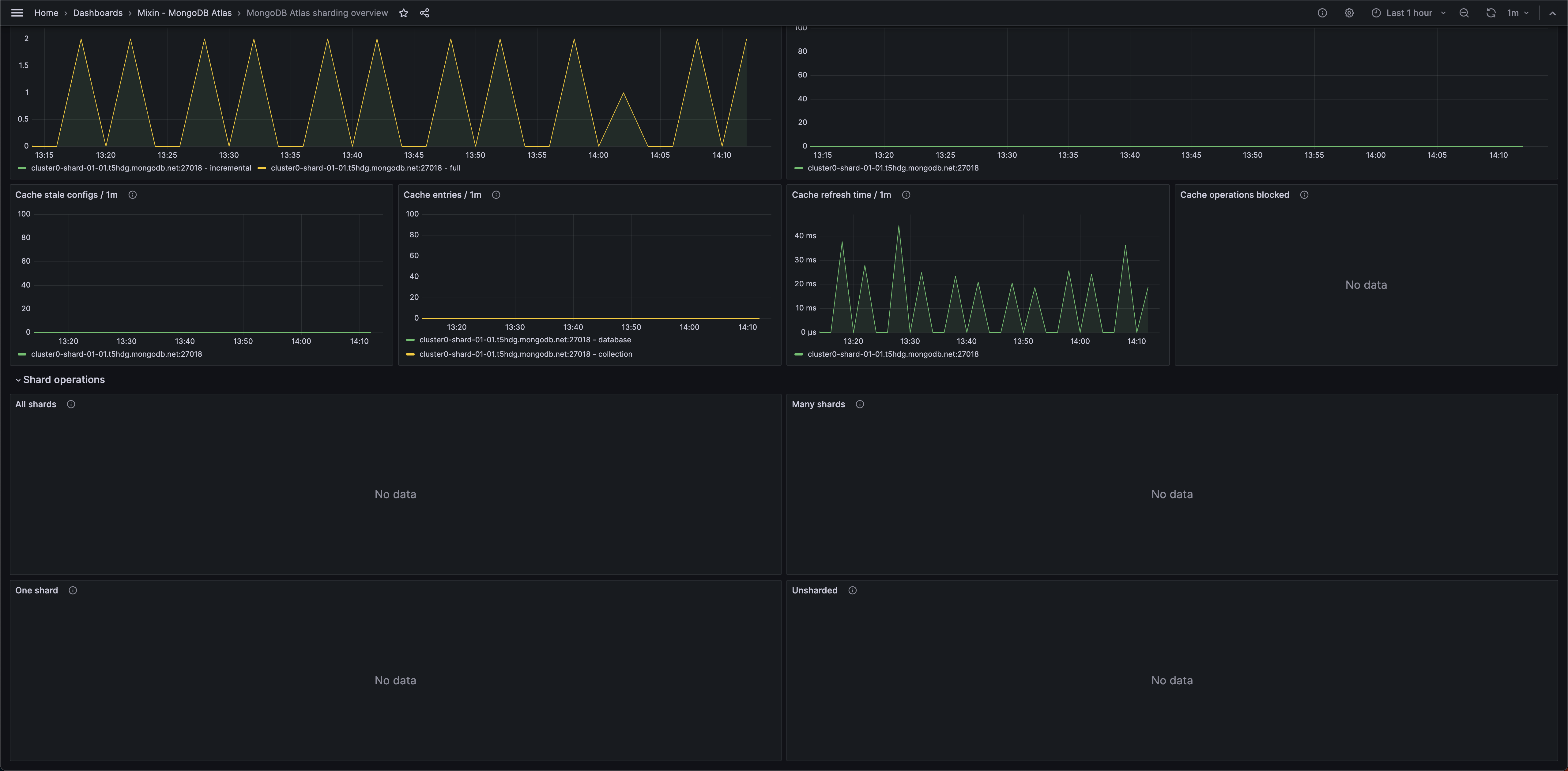Click the share dashboard icon
Screen dimensions: 1568x771
click(424, 13)
